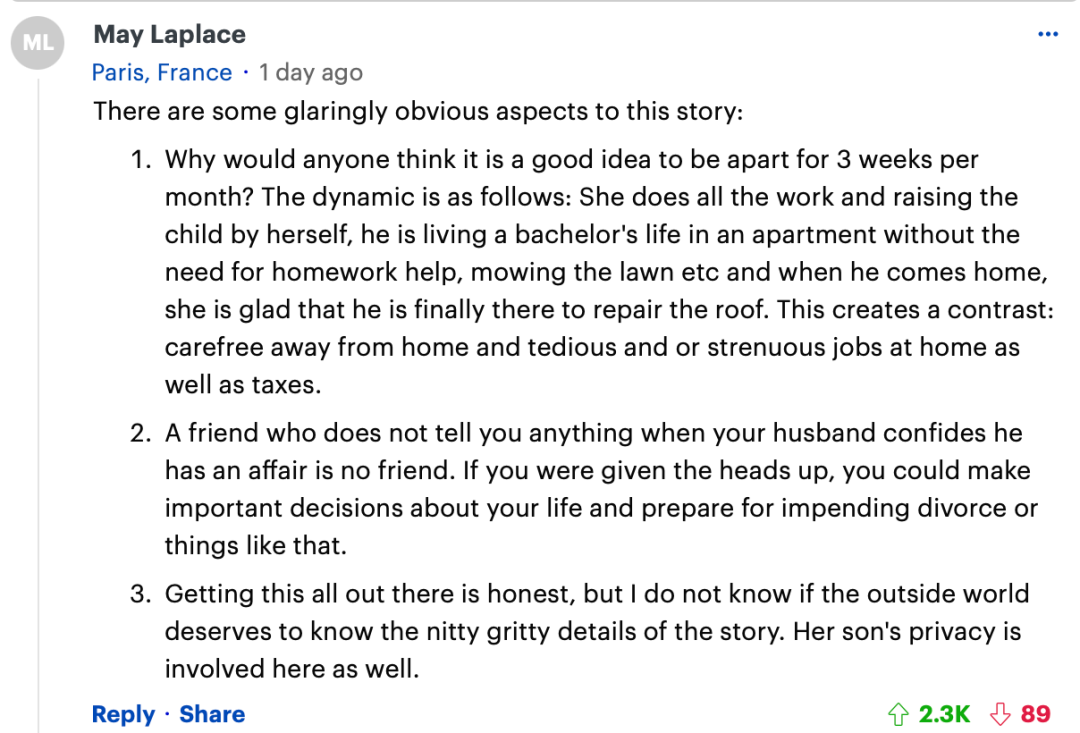This screenshot has width=1080, height=733.
Task: Click the phrase 'things like that.'
Action: coord(256,546)
